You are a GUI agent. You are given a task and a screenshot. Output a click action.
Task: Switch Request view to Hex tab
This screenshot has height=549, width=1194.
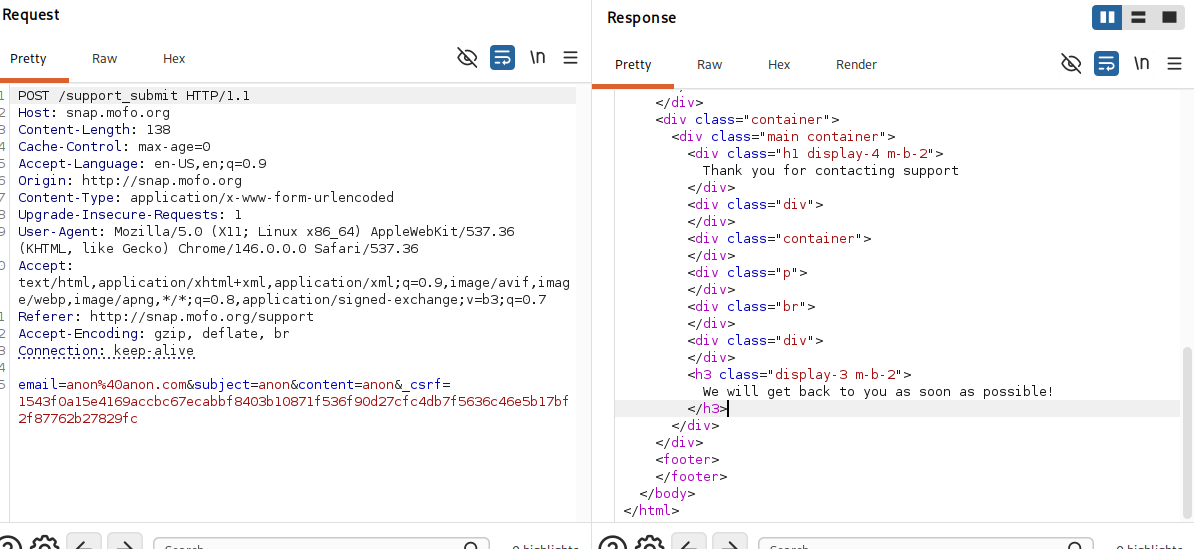click(174, 59)
